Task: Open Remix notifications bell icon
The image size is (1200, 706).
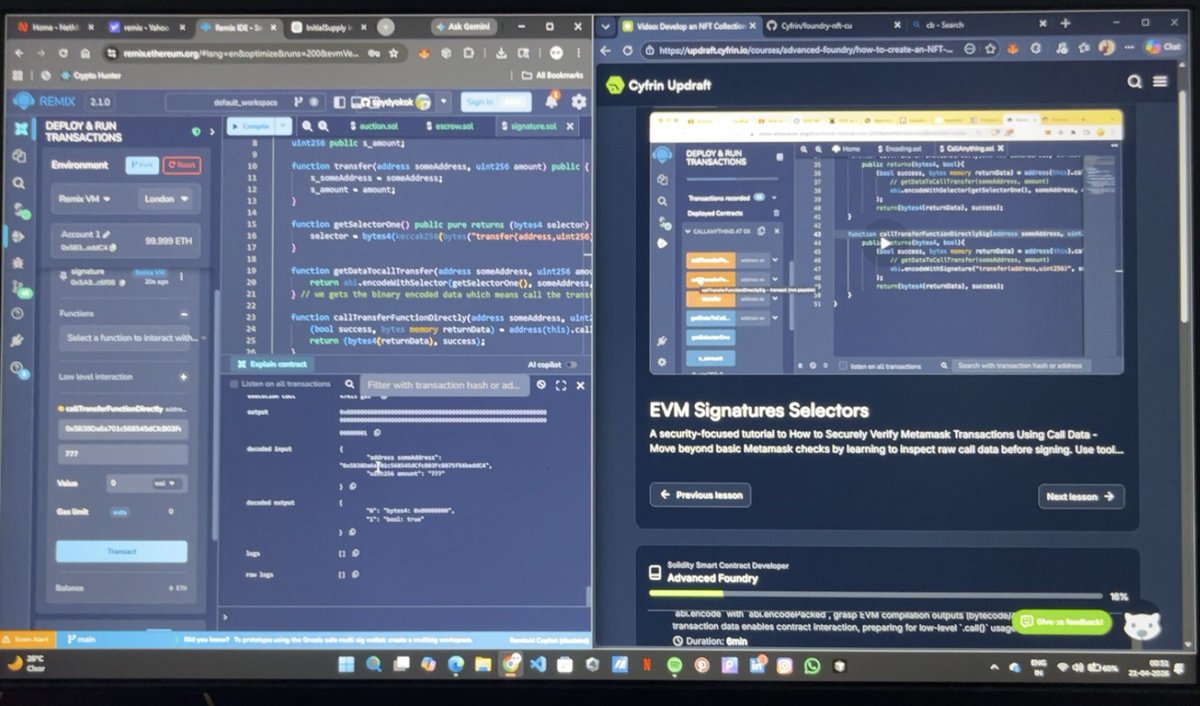Action: pyautogui.click(x=551, y=101)
